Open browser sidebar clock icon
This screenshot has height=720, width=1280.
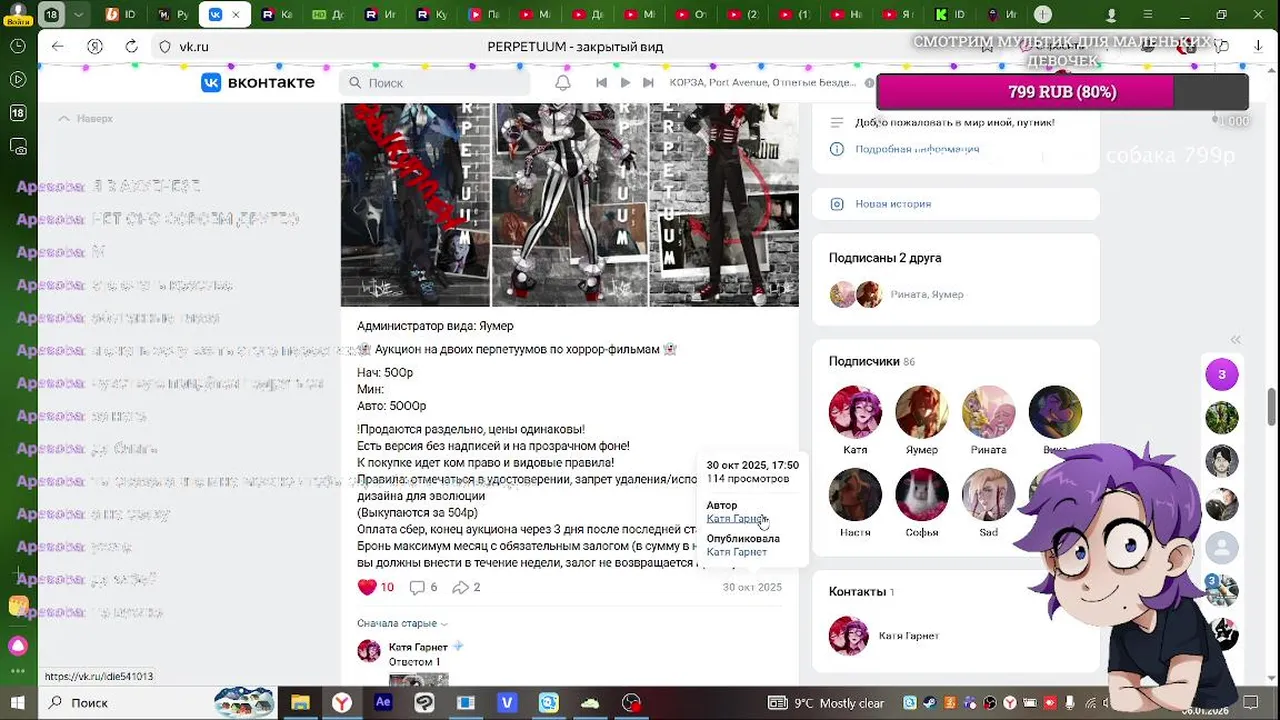(17, 46)
